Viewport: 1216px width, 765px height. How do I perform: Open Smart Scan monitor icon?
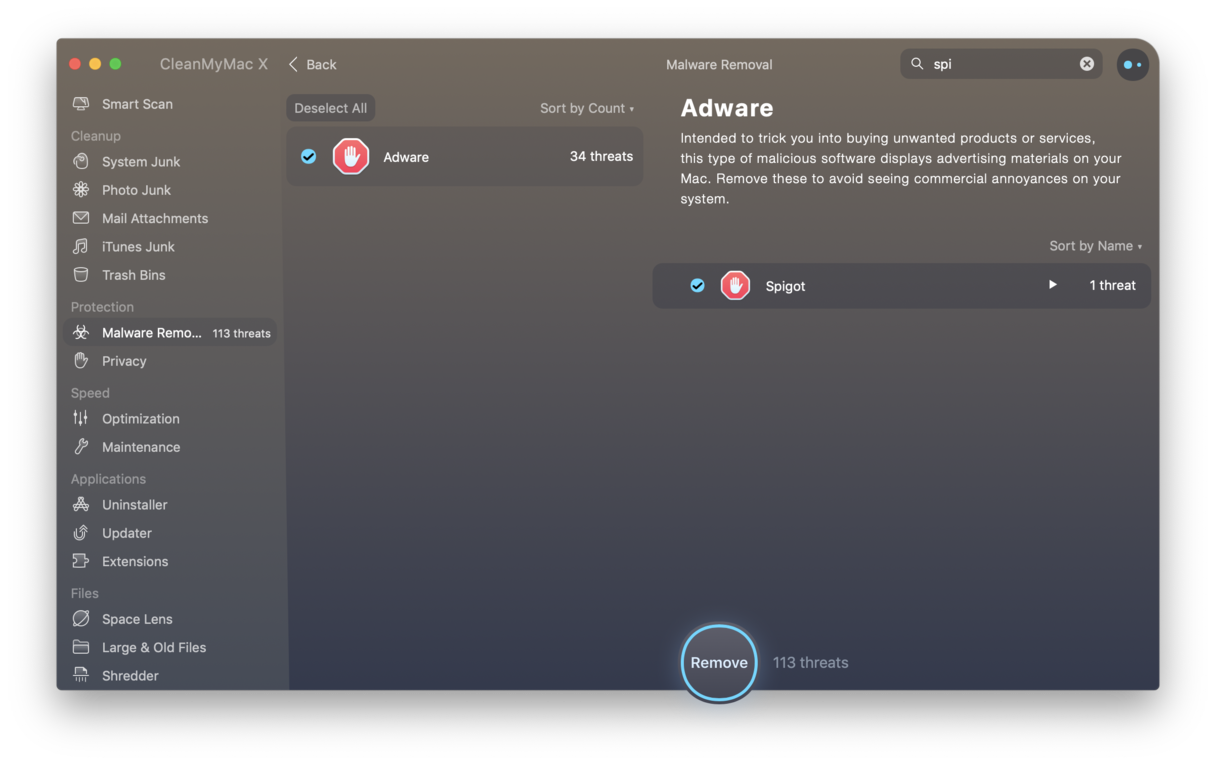pos(81,104)
